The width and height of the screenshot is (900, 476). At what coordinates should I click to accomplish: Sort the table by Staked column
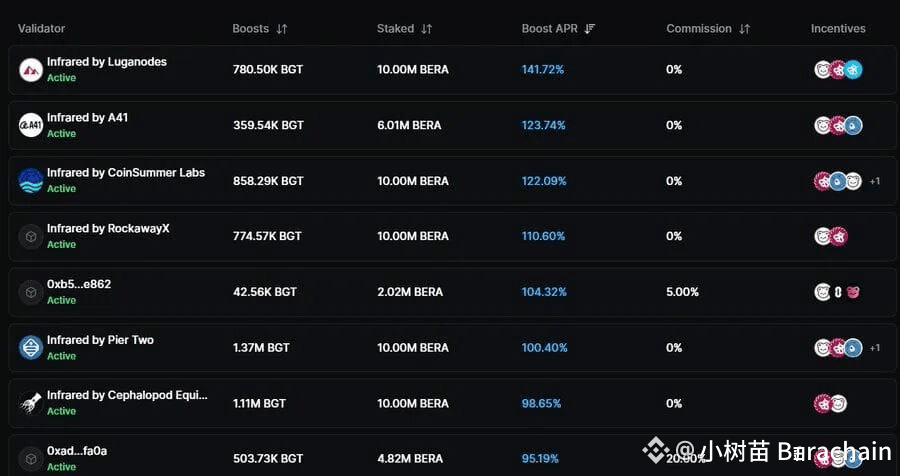[x=427, y=29]
